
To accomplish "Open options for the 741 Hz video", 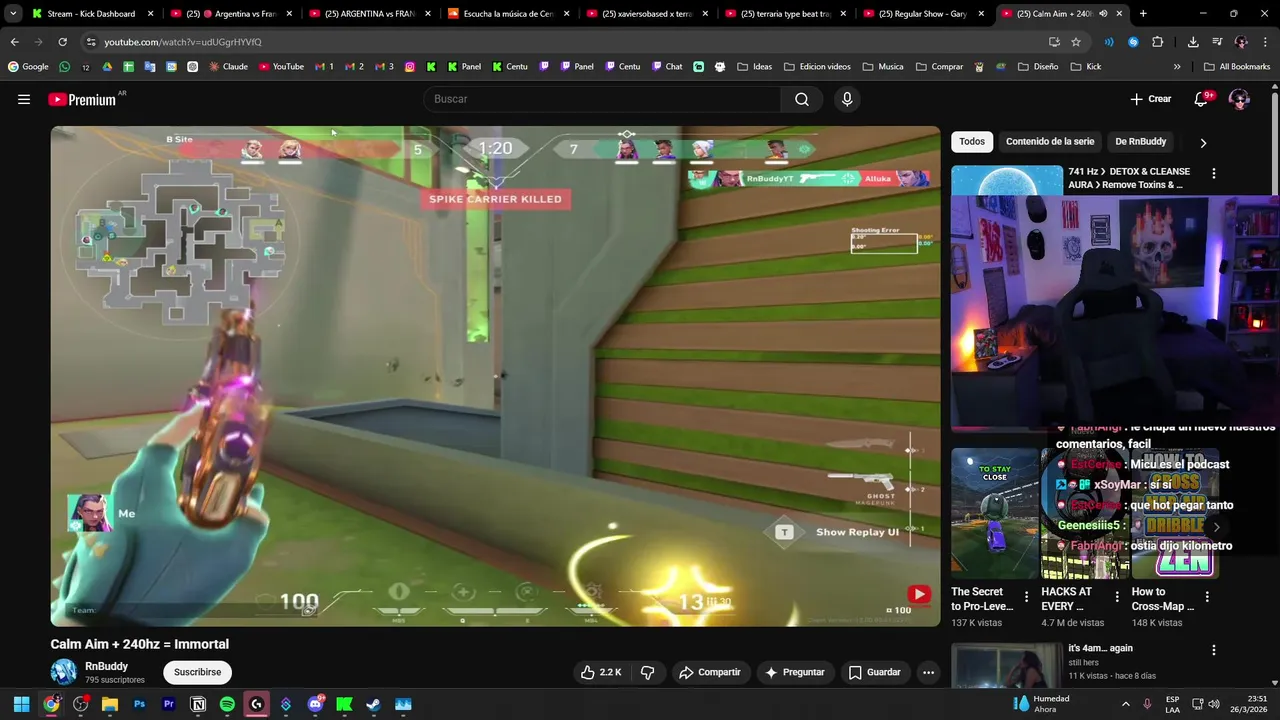I will [x=1214, y=173].
